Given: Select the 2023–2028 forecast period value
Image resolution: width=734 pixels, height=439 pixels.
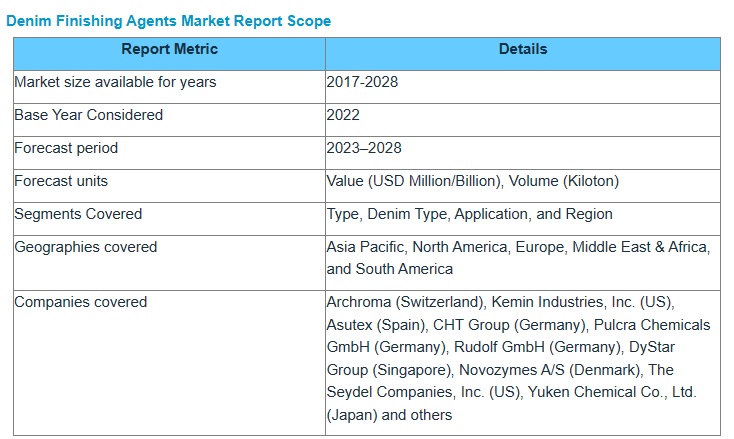Looking at the screenshot, I should click(x=364, y=148).
